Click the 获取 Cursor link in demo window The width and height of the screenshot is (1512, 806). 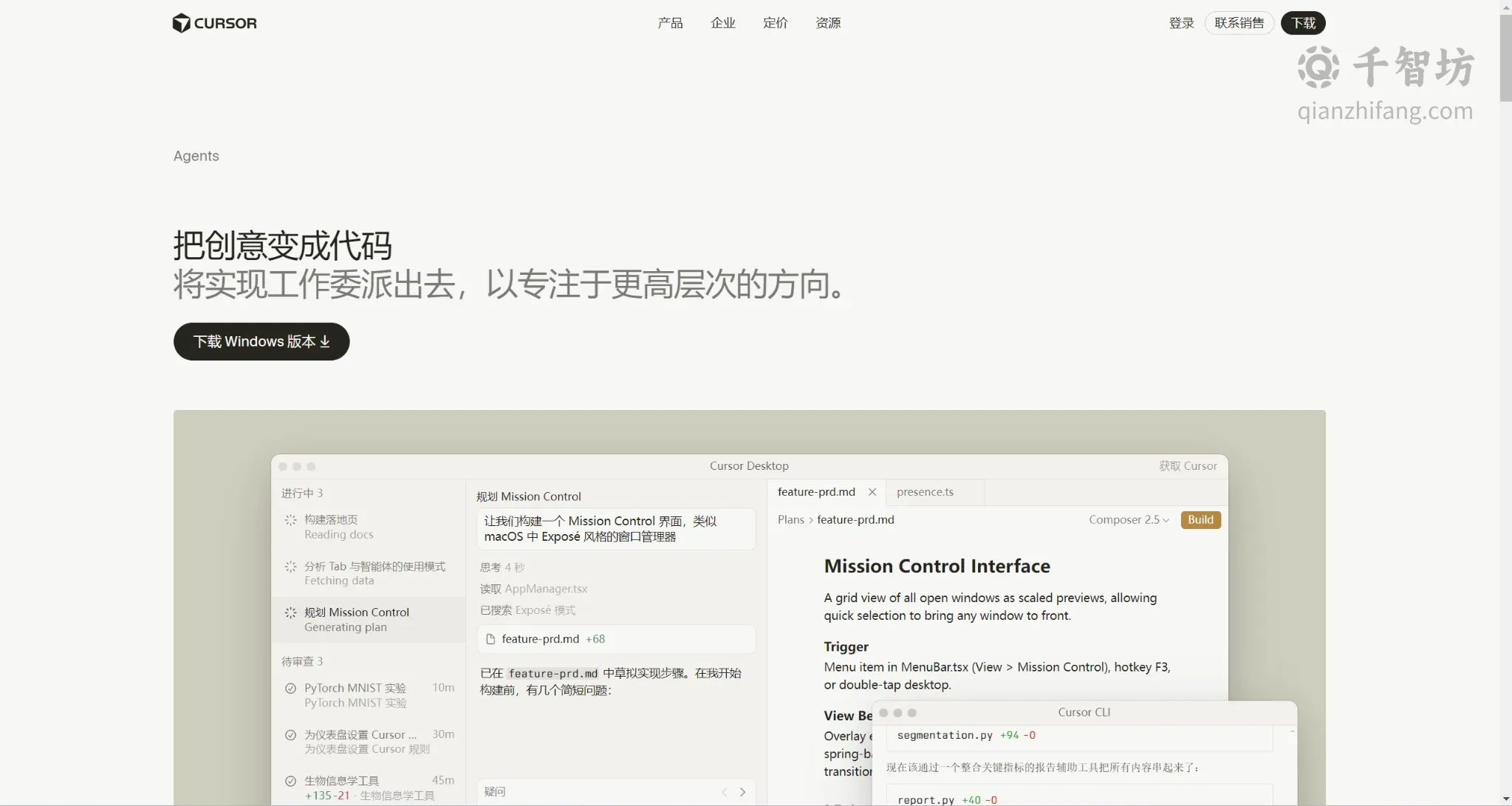tap(1188, 466)
